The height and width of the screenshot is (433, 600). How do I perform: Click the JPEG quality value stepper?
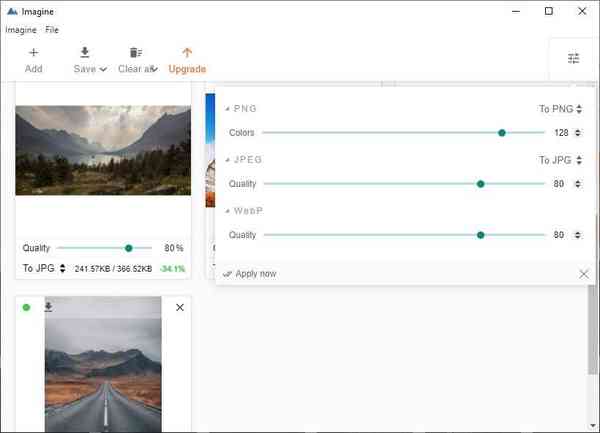tap(579, 184)
